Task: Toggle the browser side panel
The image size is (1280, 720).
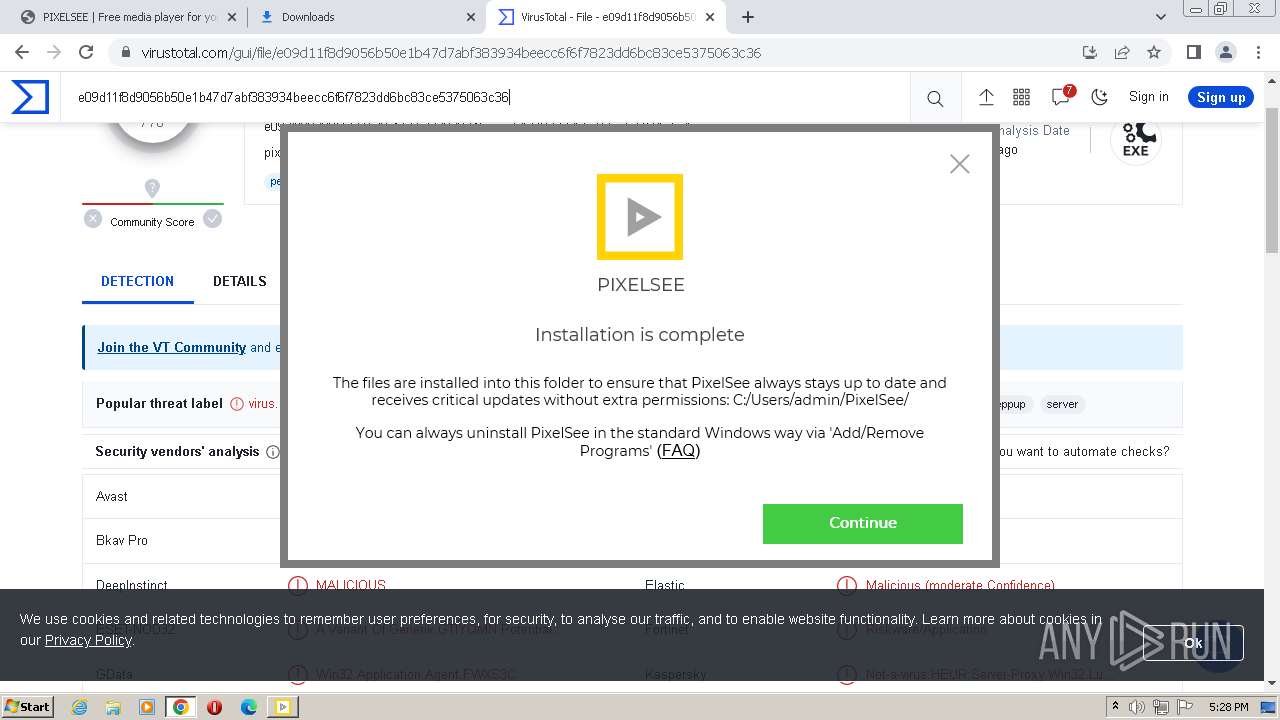Action: [1193, 52]
